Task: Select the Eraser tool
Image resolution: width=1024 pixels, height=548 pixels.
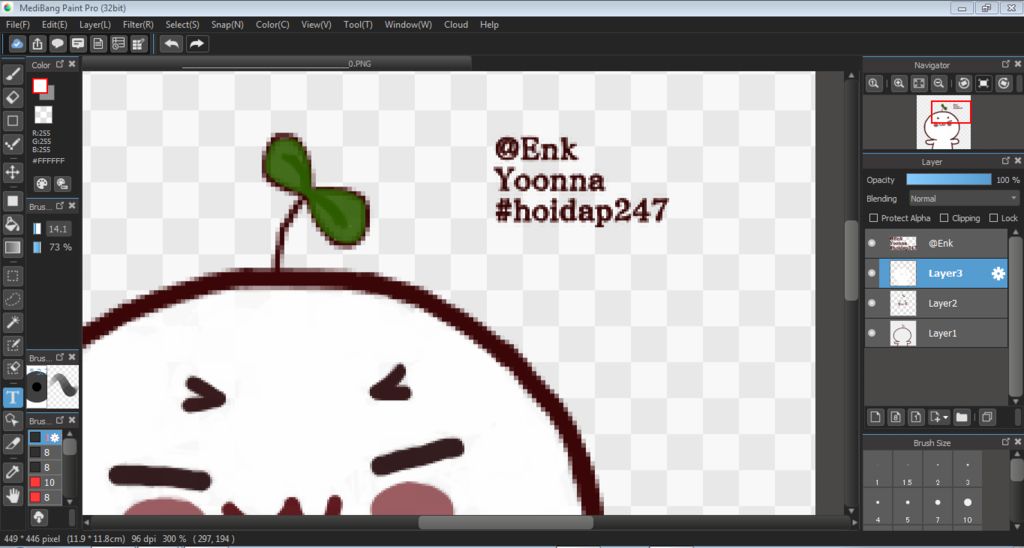Action: pyautogui.click(x=12, y=97)
